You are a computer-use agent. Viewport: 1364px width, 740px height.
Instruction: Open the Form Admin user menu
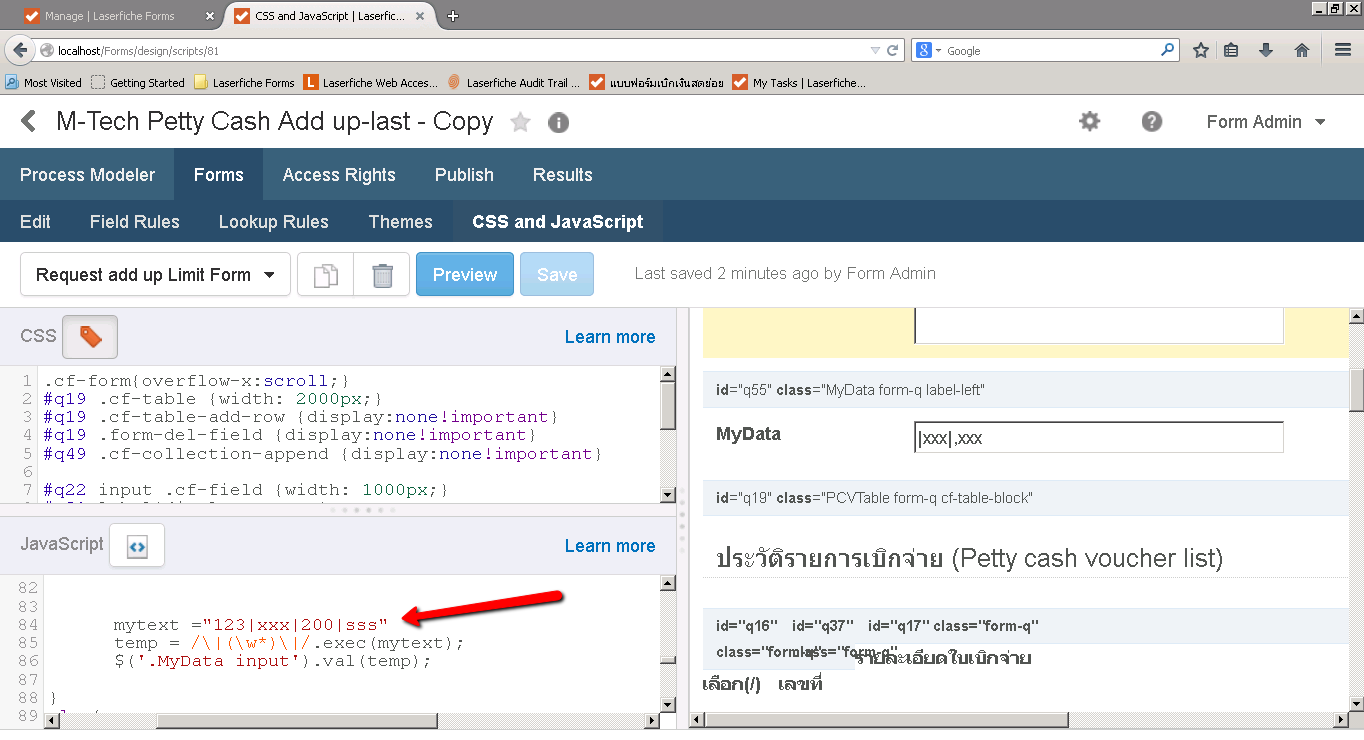1265,122
